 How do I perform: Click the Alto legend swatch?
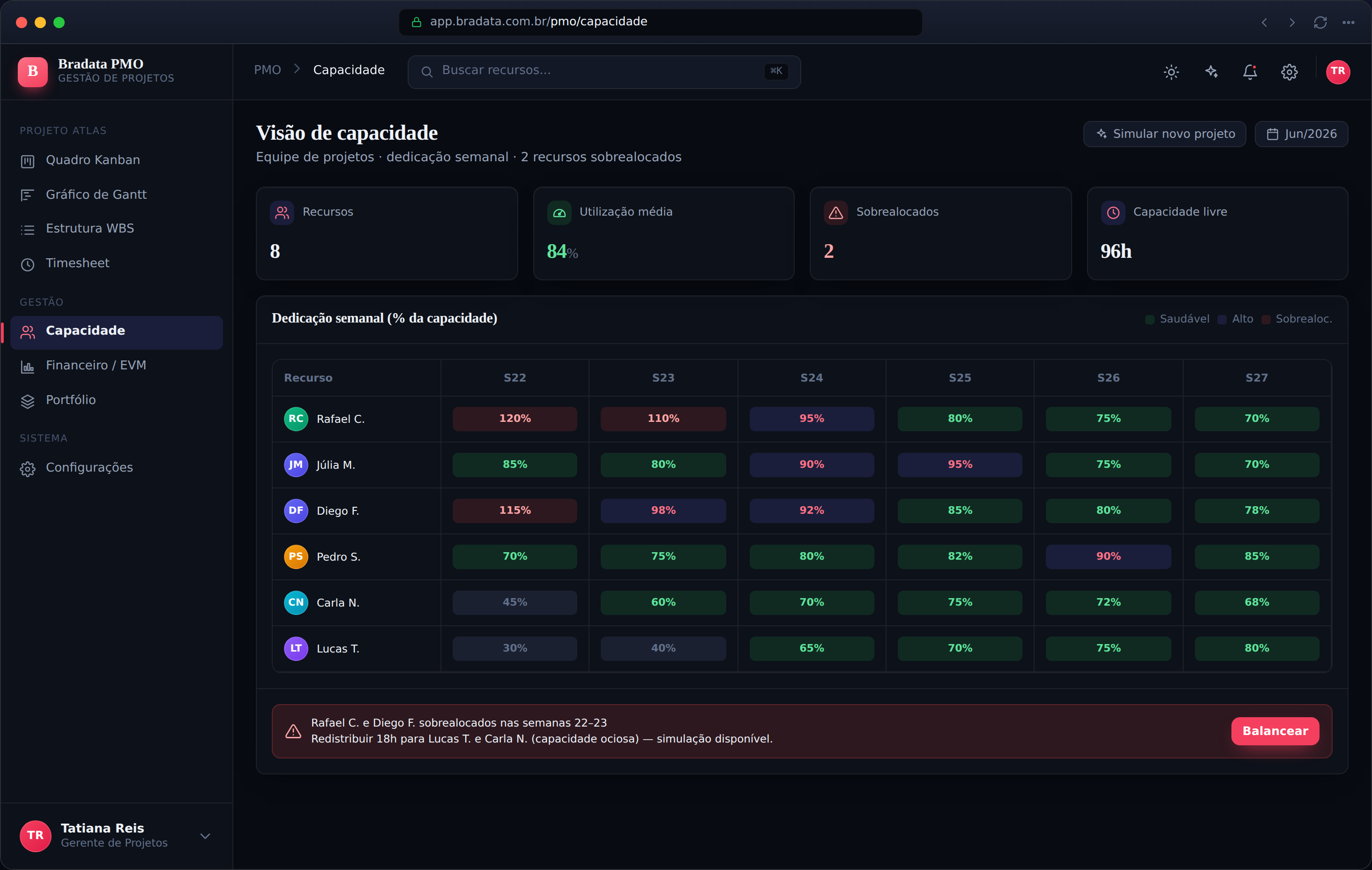pos(1222,320)
